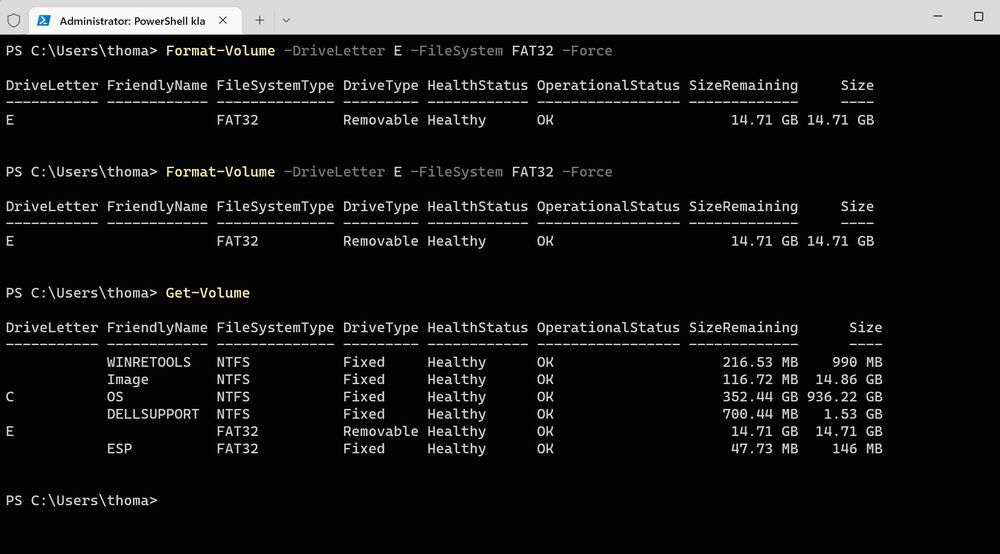The height and width of the screenshot is (554, 1000).
Task: Click the ESP volume name
Action: [119, 448]
